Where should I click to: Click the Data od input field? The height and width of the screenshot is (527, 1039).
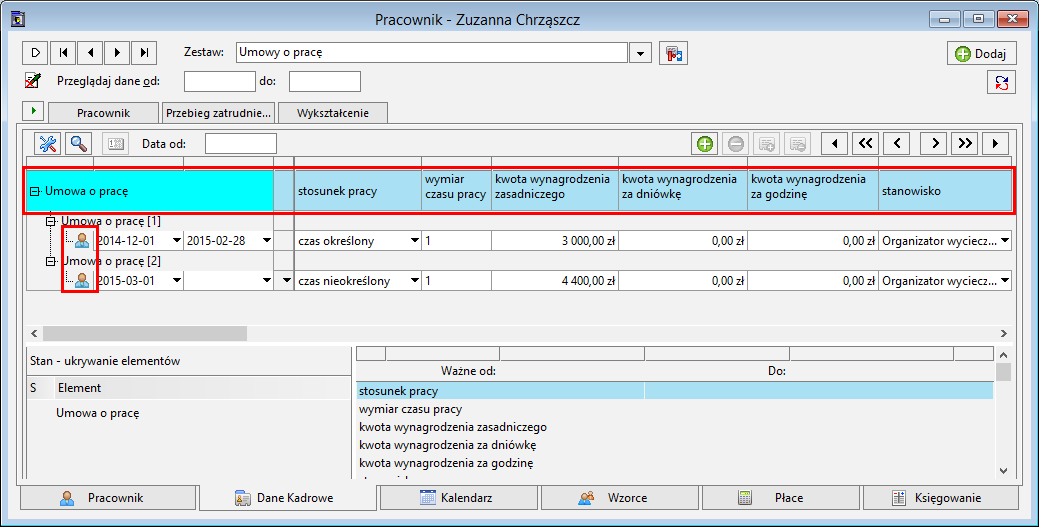tap(241, 143)
